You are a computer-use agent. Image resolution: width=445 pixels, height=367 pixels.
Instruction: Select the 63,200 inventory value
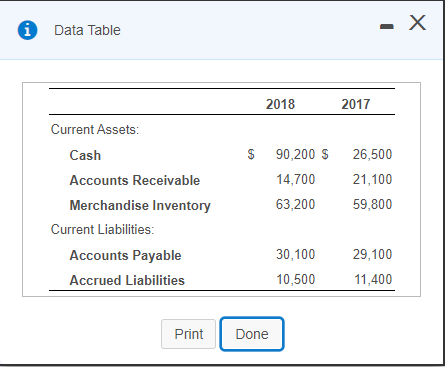[x=295, y=204]
